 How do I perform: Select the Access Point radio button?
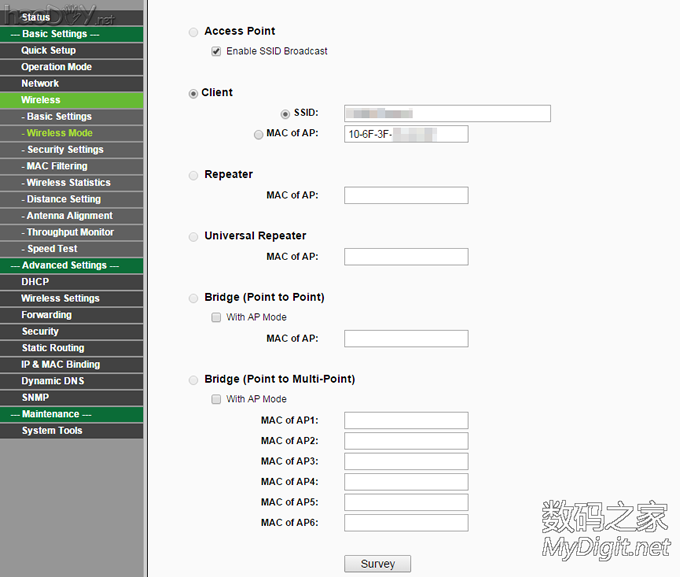click(x=193, y=32)
